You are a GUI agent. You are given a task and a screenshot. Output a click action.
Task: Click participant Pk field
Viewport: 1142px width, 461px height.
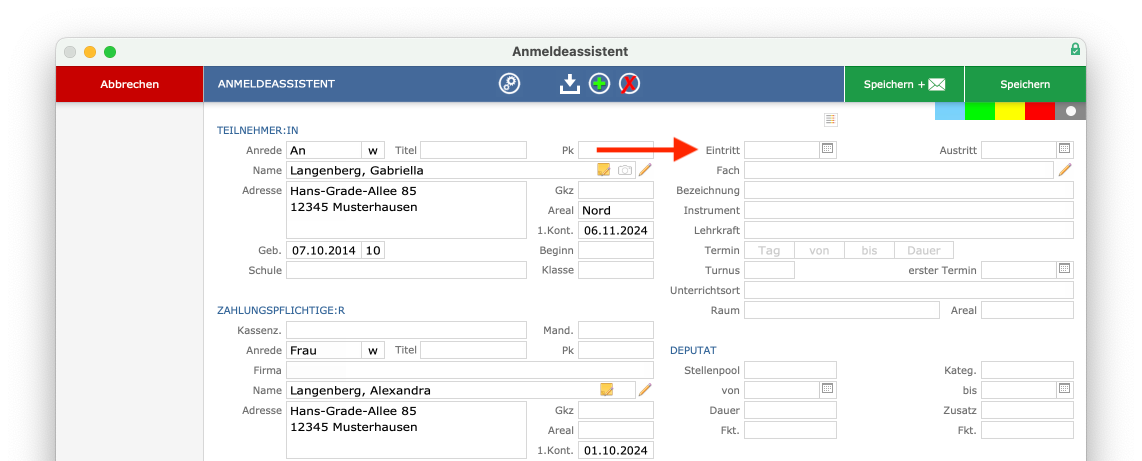pyautogui.click(x=616, y=151)
